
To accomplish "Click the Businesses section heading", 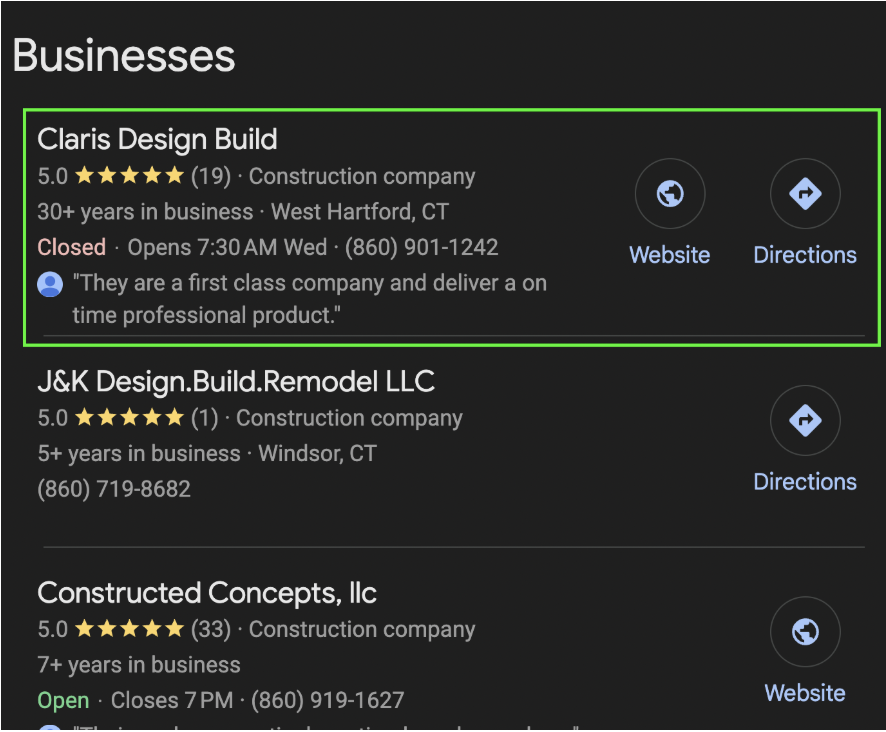I will pyautogui.click(x=123, y=55).
